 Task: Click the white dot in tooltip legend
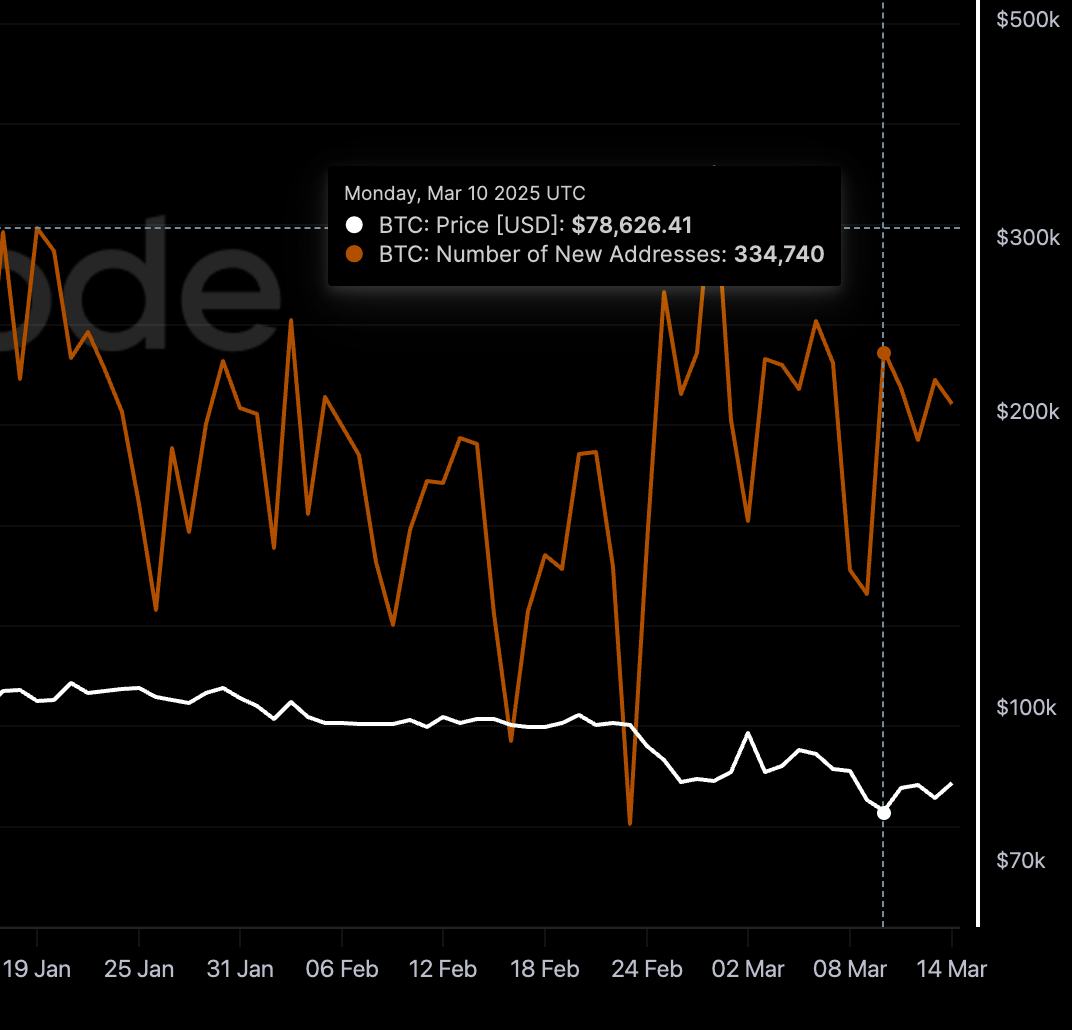354,225
